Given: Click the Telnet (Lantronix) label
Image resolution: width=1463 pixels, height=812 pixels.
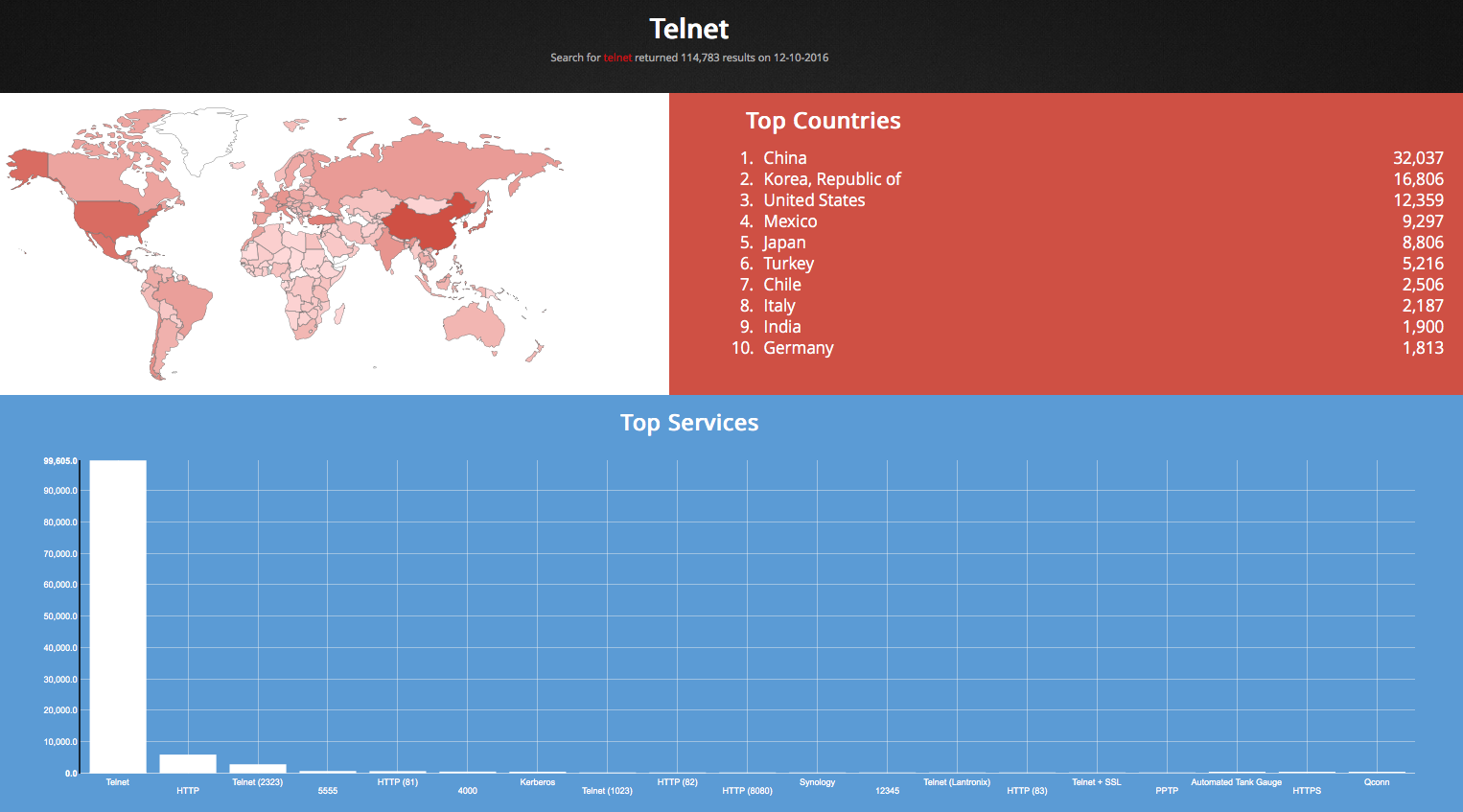Looking at the screenshot, I should click(956, 781).
